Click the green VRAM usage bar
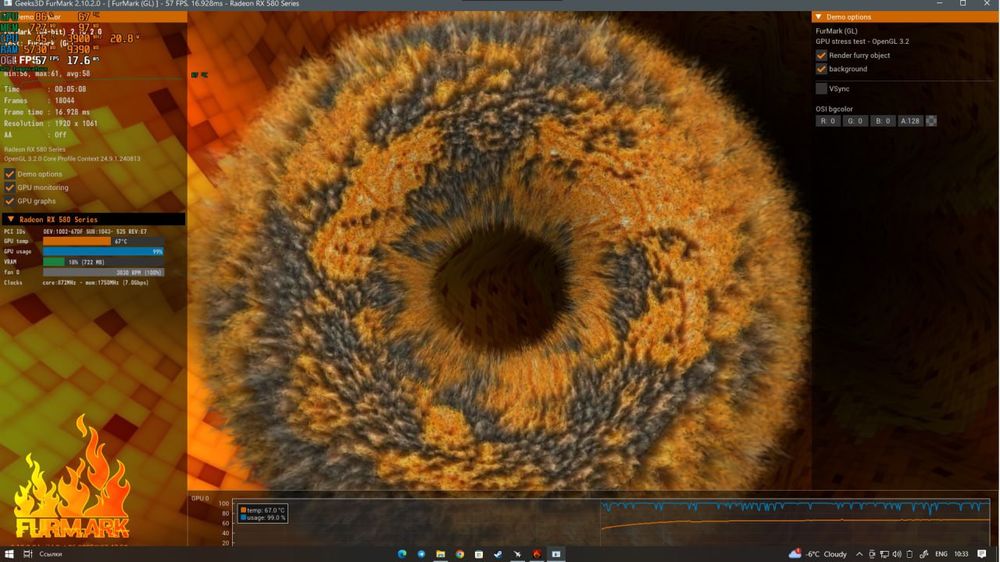Viewport: 1000px width, 562px height. pos(54,262)
